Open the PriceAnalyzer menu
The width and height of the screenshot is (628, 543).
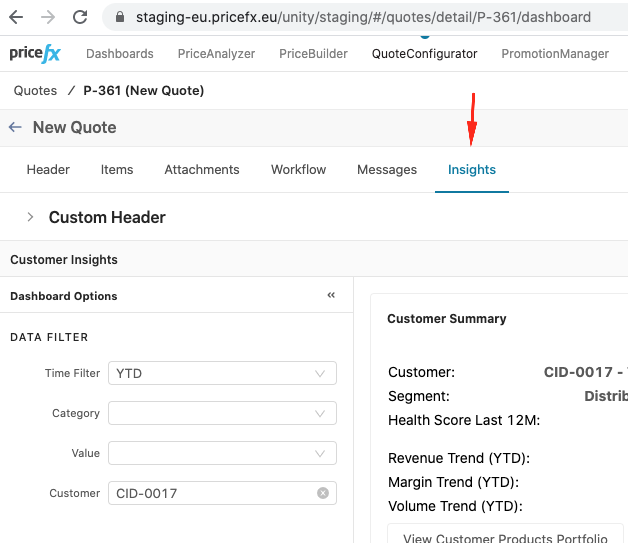click(216, 54)
